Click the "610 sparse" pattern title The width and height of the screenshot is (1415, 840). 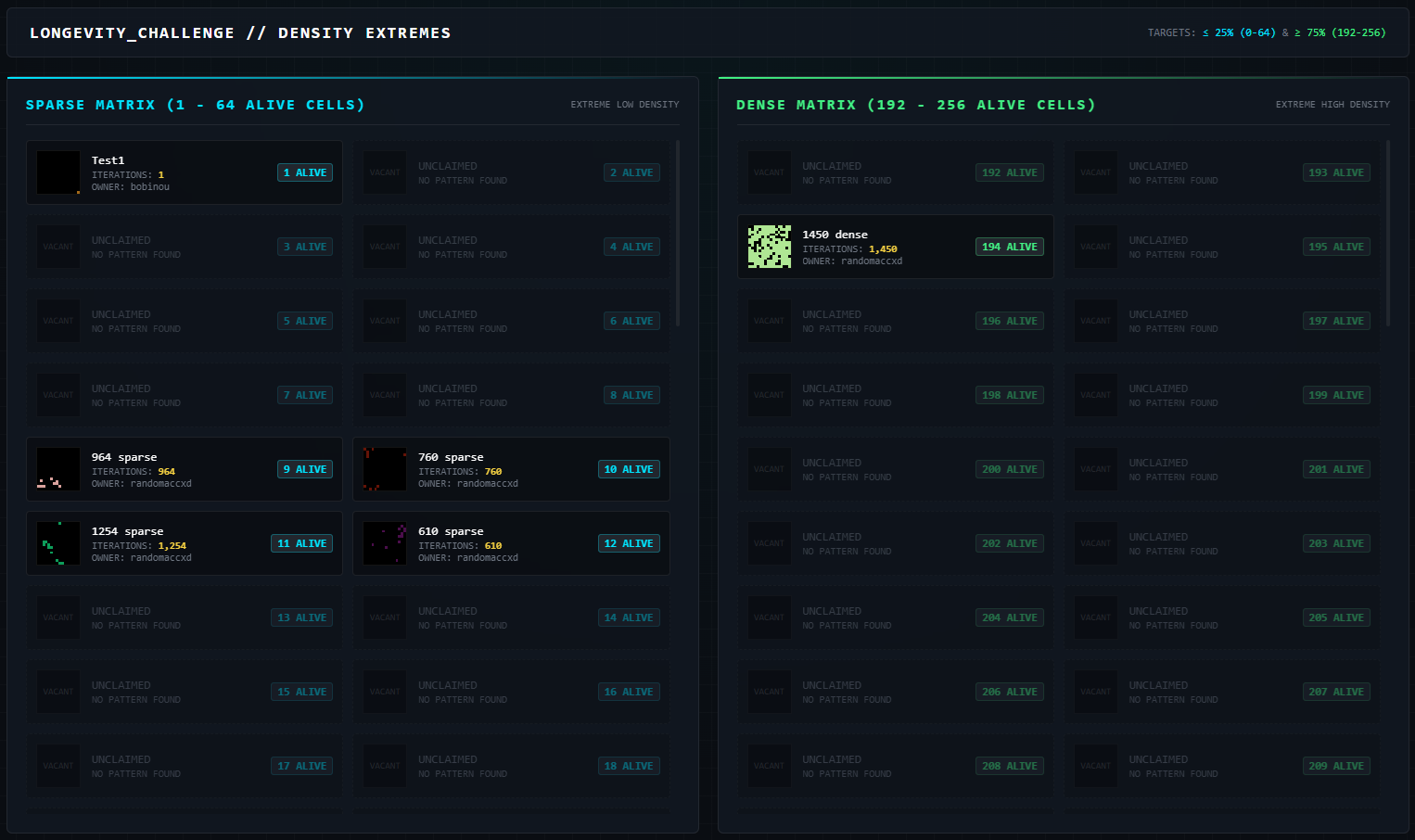click(x=451, y=531)
